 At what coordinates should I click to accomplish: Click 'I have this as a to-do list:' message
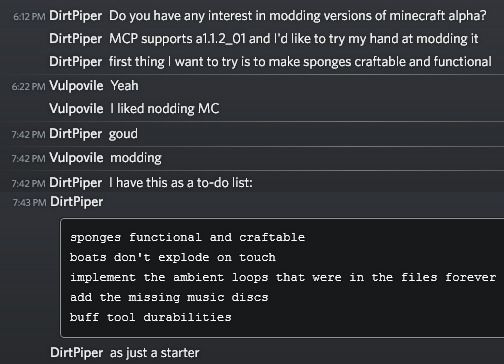pyautogui.click(x=181, y=183)
